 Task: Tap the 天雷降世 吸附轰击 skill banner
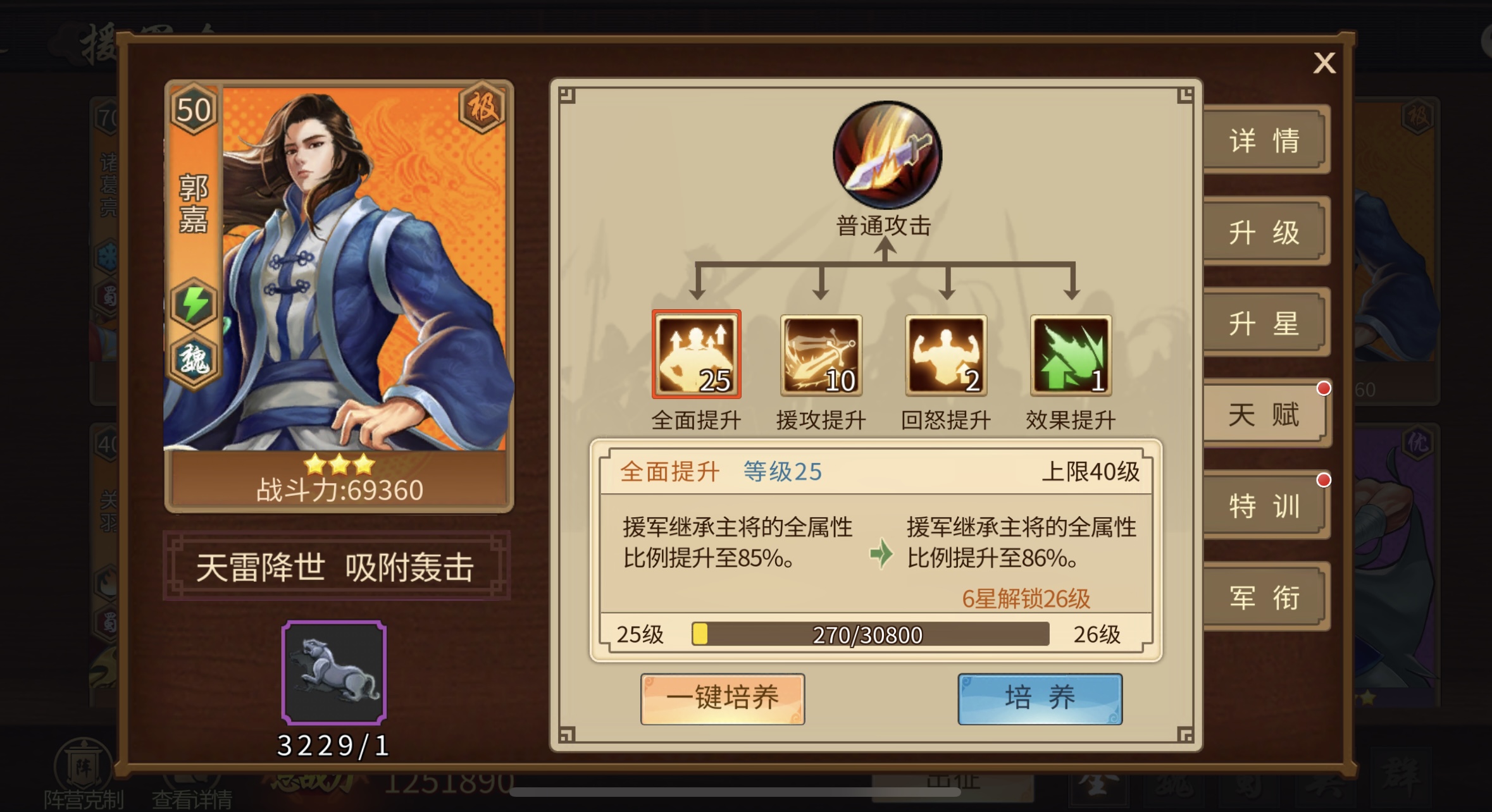click(337, 566)
